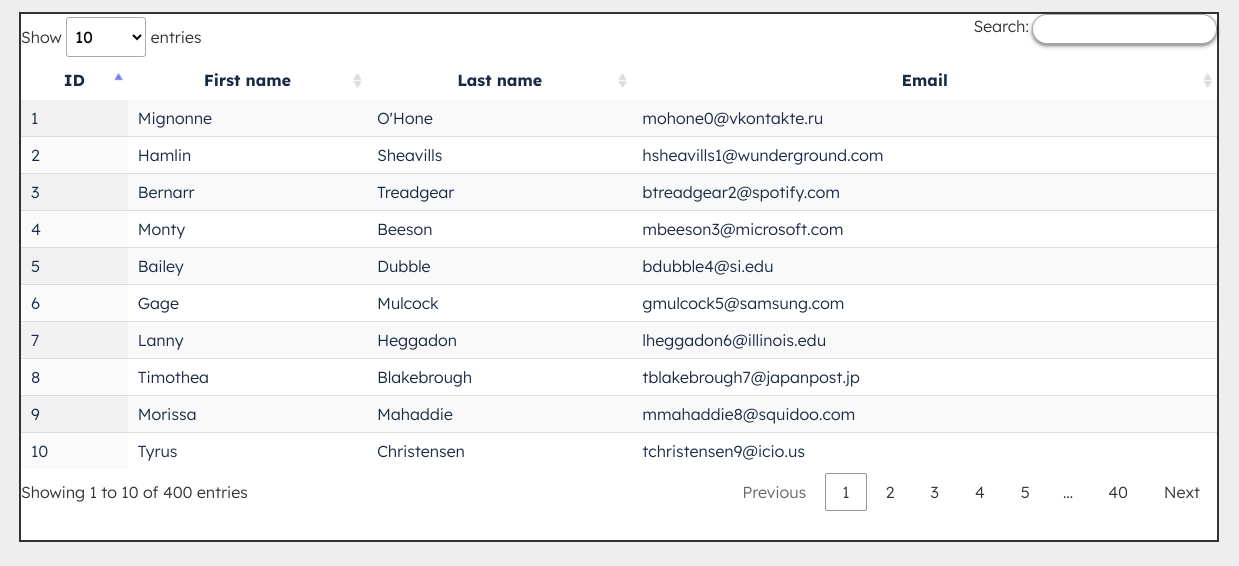This screenshot has height=566, width=1239.
Task: Click the Last name sort arrows icon
Action: pyautogui.click(x=622, y=81)
